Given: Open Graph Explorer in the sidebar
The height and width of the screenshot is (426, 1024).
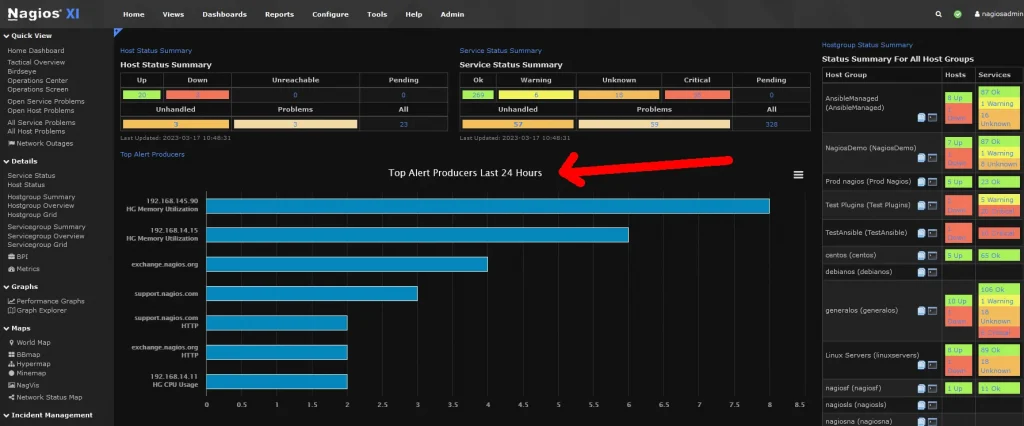Looking at the screenshot, I should pyautogui.click(x=37, y=310).
